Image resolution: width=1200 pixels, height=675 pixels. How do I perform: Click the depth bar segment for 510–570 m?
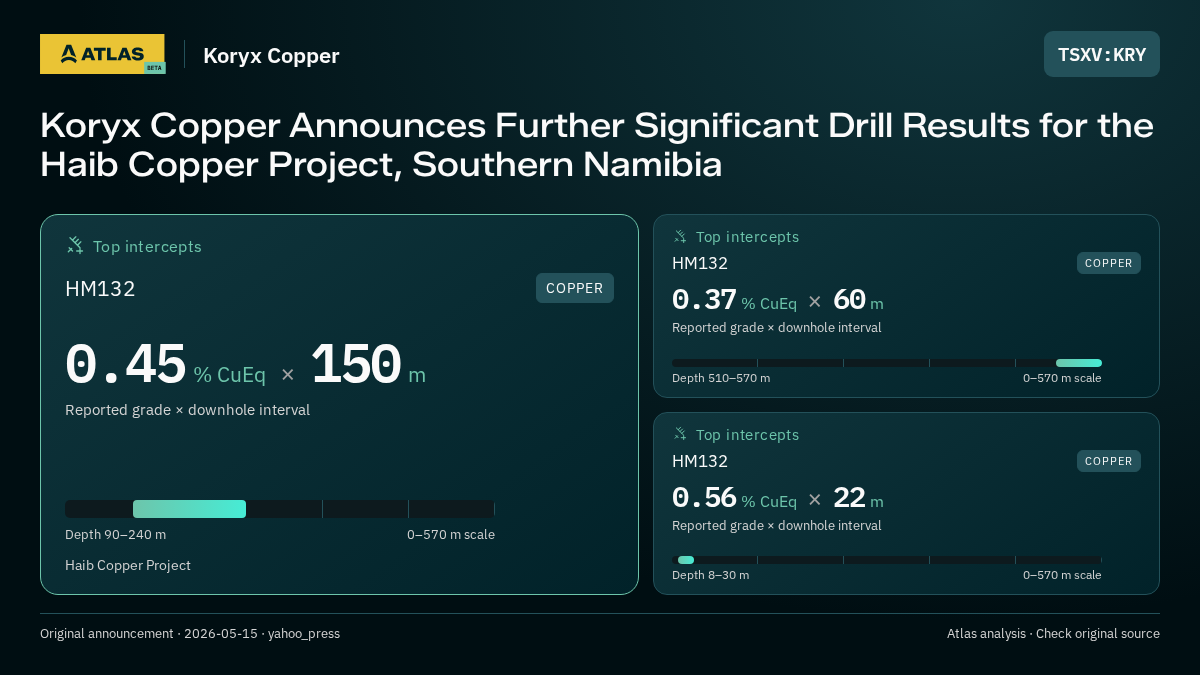tap(1079, 363)
